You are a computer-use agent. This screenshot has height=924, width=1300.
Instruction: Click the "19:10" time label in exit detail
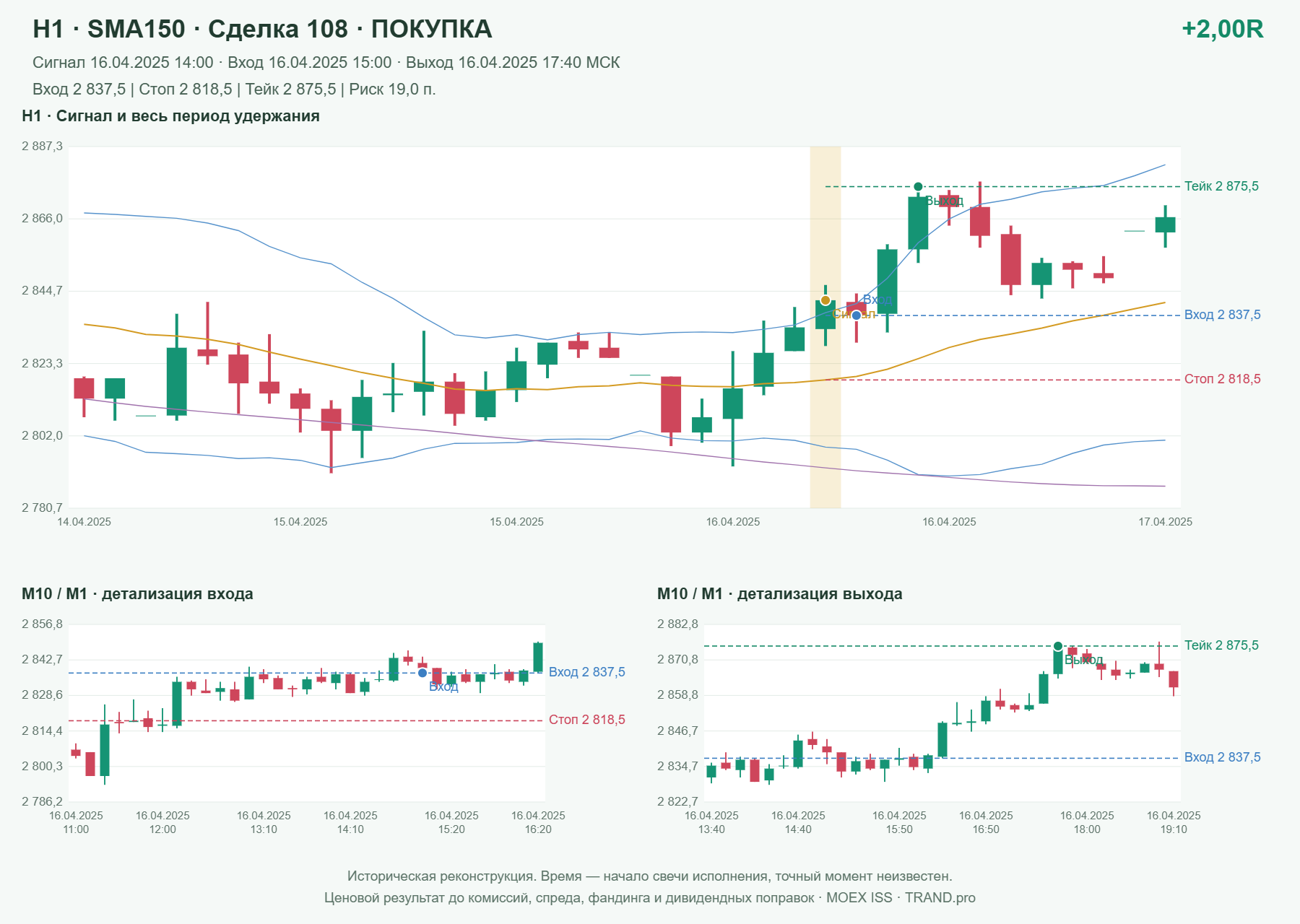[1174, 829]
